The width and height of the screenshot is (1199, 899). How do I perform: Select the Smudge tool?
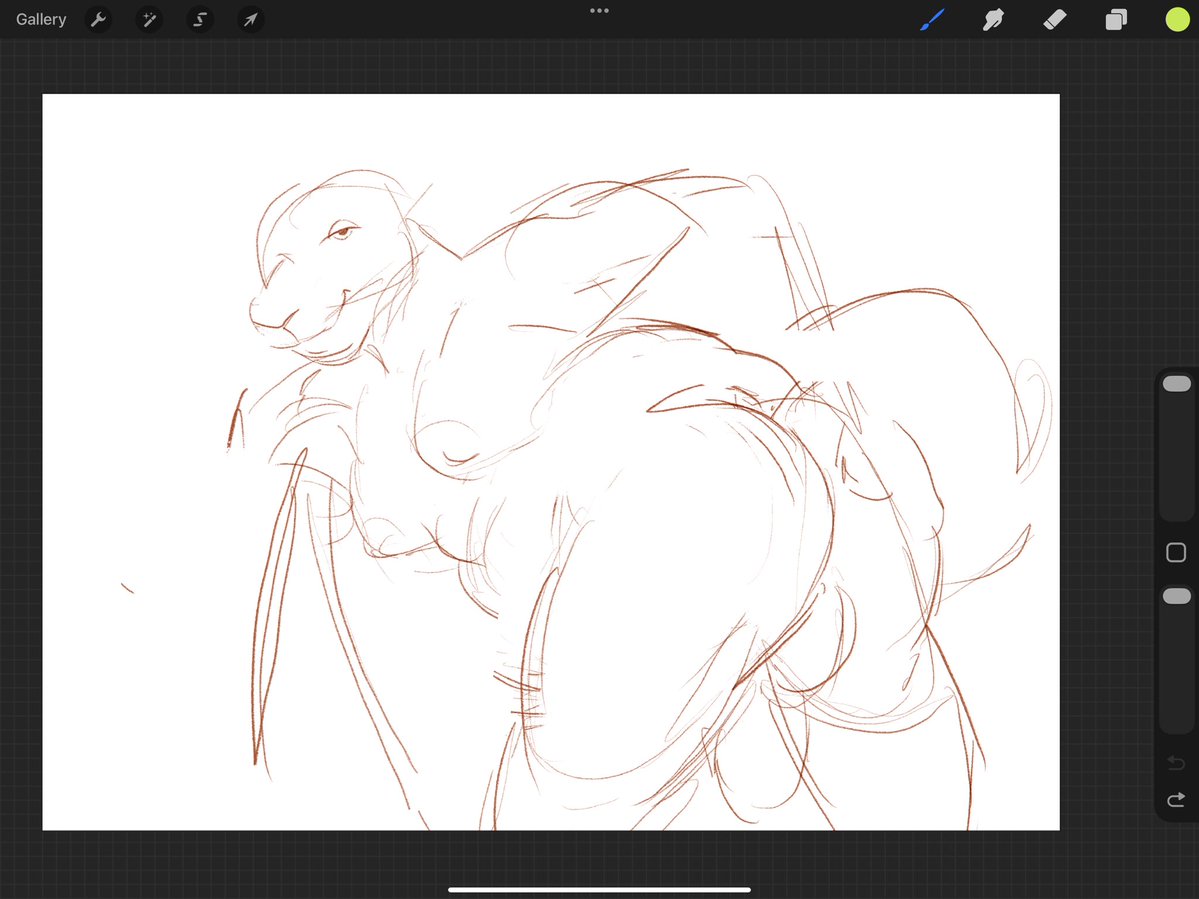click(x=993, y=19)
